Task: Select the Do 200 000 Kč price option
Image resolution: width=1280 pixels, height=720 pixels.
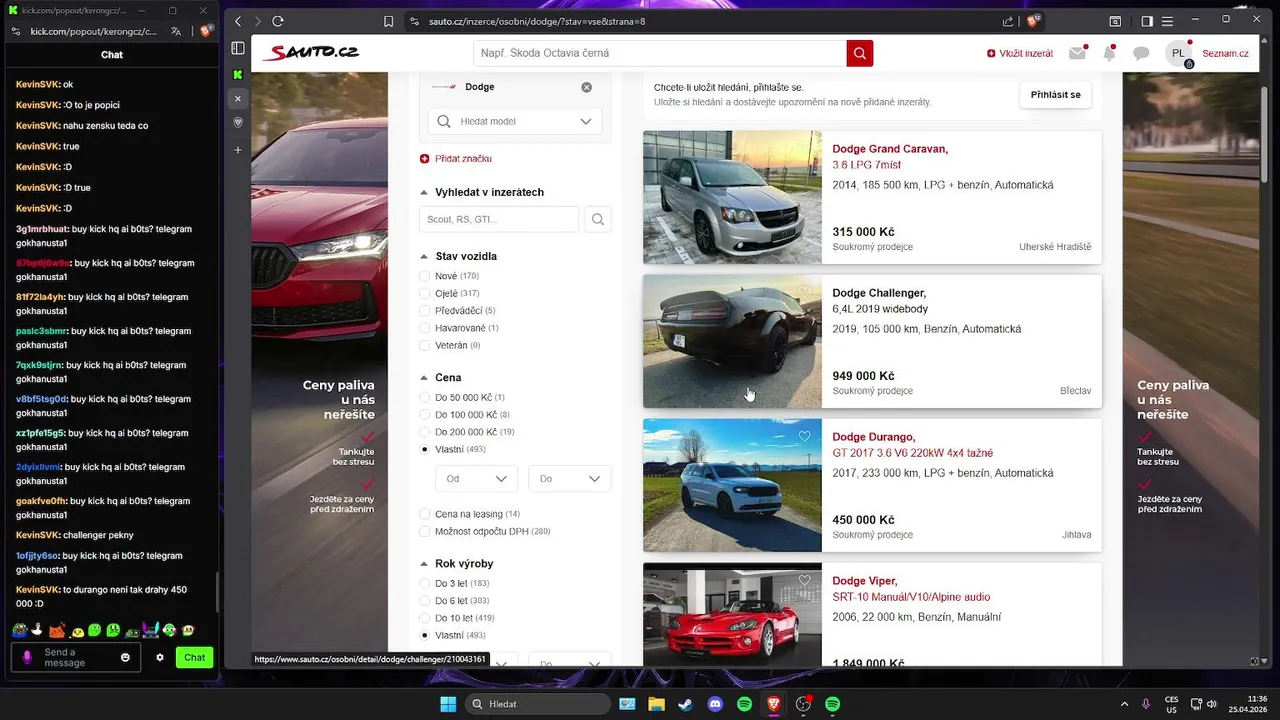Action: pyautogui.click(x=425, y=432)
